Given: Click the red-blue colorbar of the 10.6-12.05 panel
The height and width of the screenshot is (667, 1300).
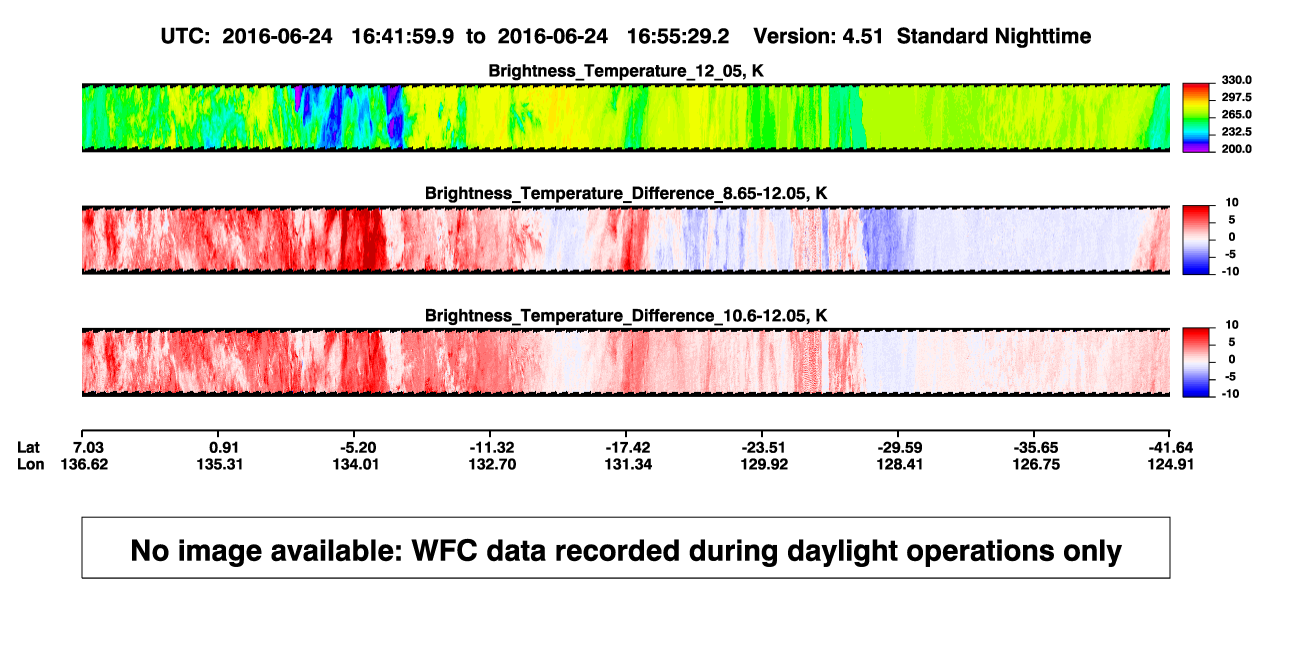Looking at the screenshot, I should coord(1197,362).
